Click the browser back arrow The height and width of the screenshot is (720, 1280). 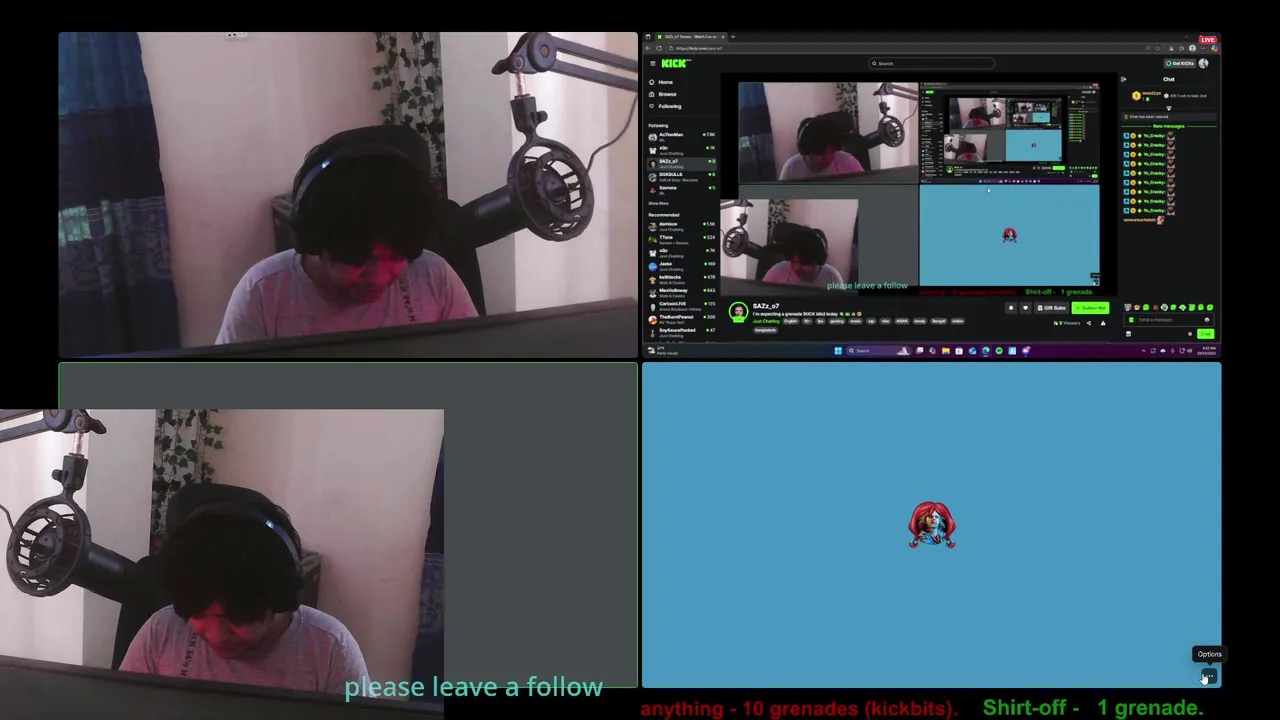(x=648, y=48)
